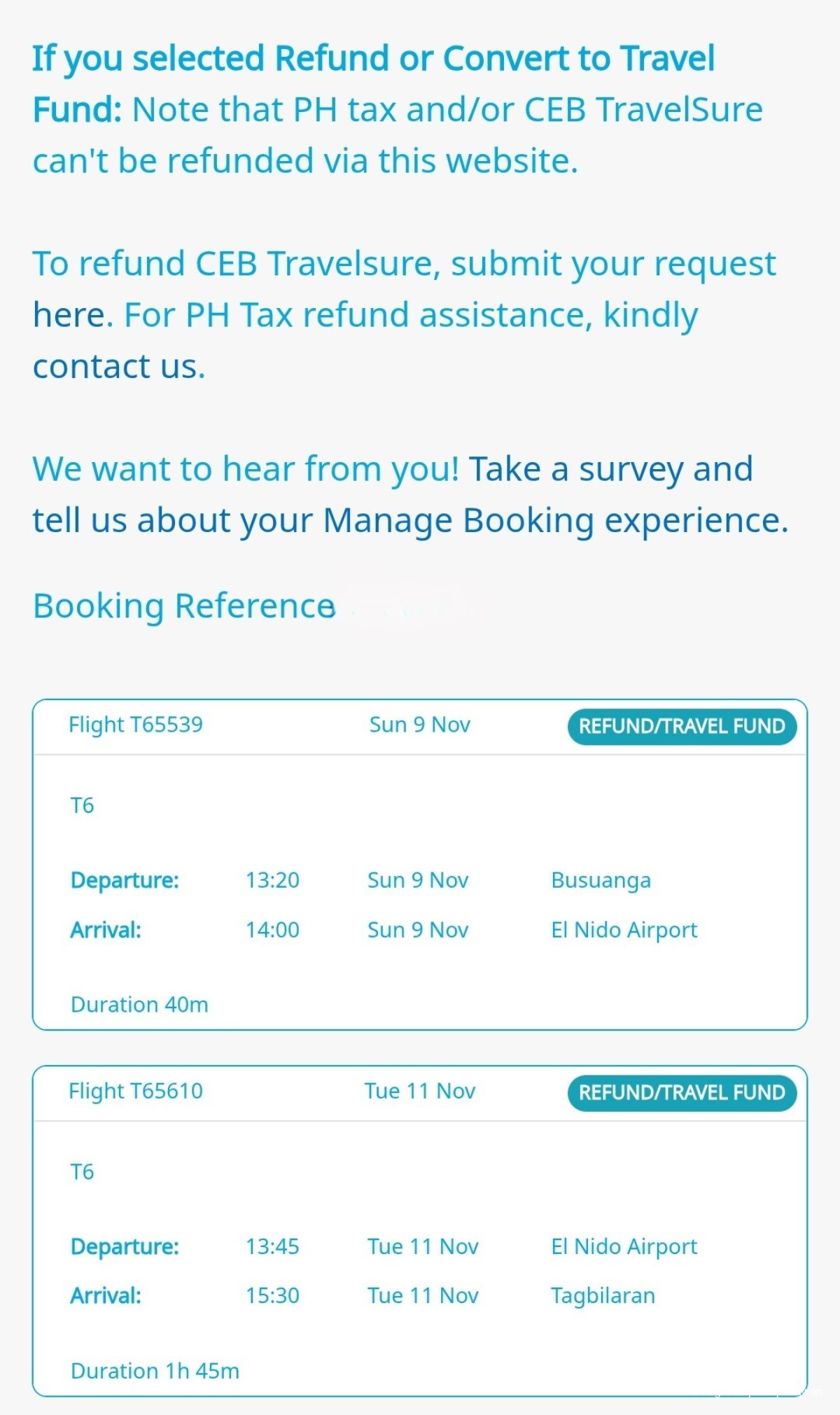Open the "contact us" link
Screen dimensions: 840x1415
point(118,366)
